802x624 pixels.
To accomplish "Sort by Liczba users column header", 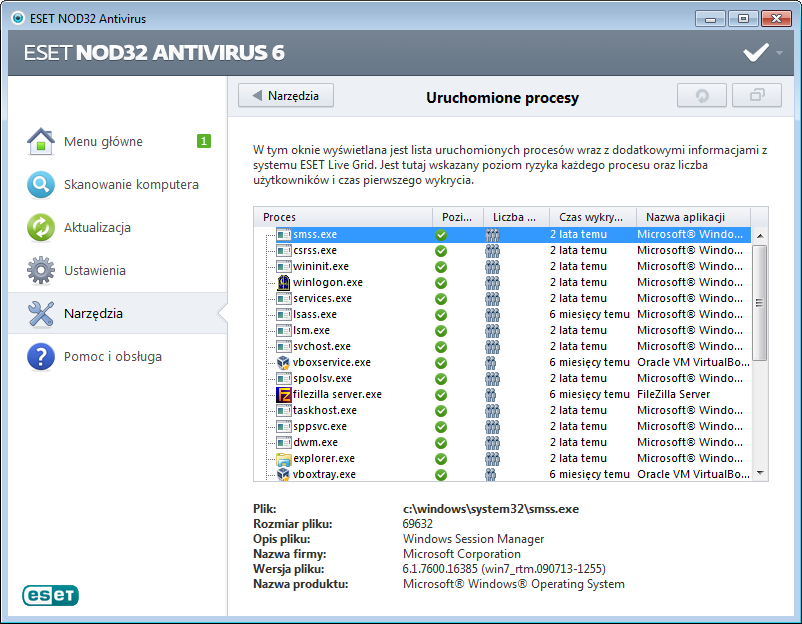I will (516, 217).
